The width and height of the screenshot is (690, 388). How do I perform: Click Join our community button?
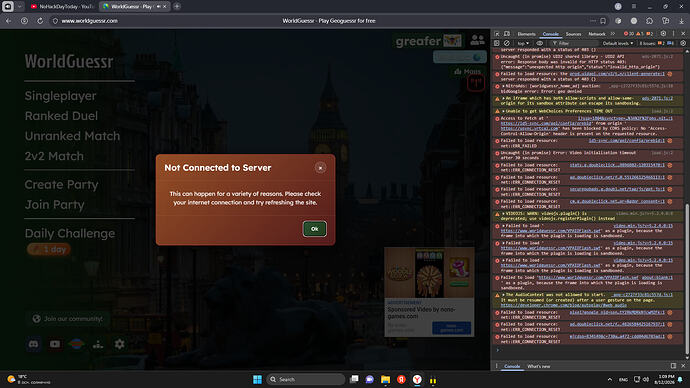[x=68, y=318]
